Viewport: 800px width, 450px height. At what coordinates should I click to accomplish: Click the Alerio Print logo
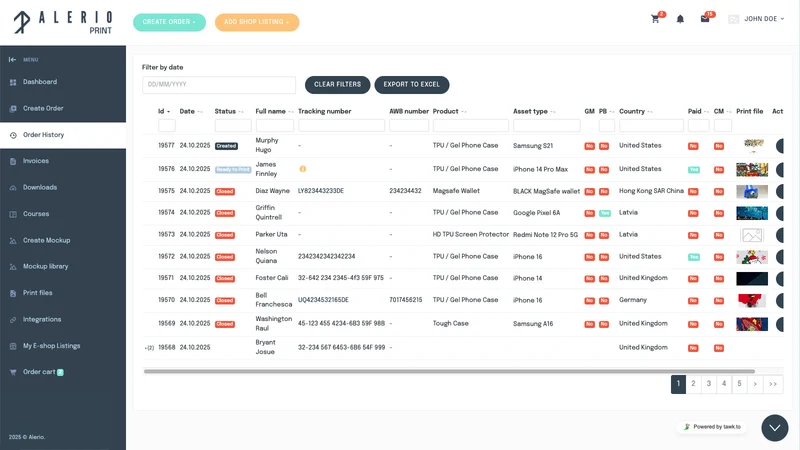[62, 22]
